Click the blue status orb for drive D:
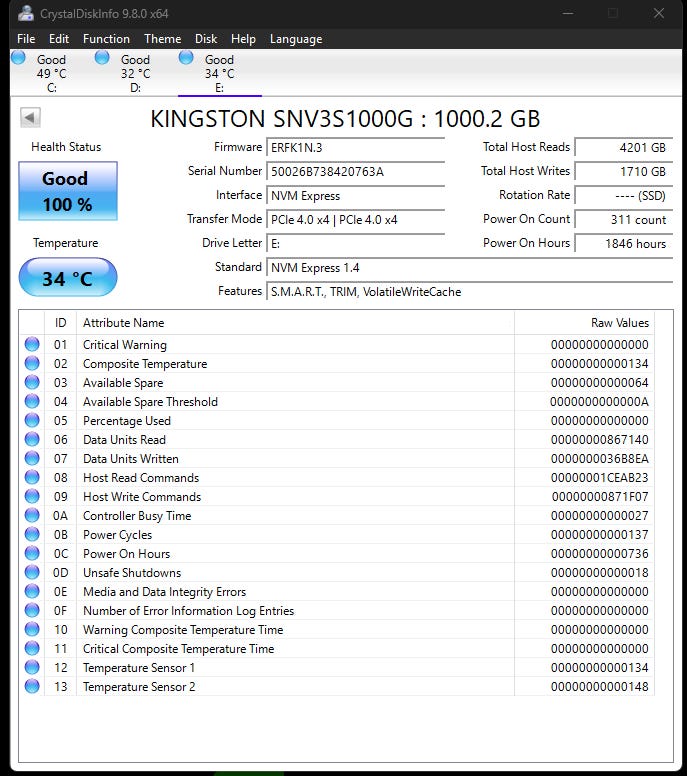687x776 pixels. [x=102, y=57]
